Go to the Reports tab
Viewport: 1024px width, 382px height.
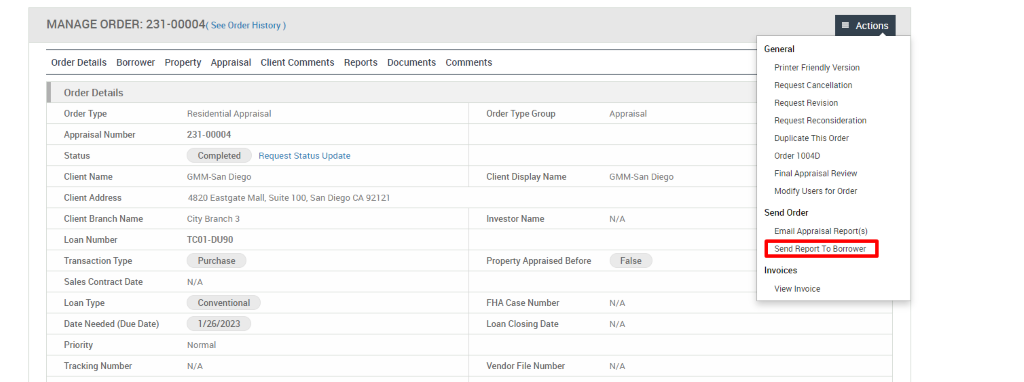360,63
